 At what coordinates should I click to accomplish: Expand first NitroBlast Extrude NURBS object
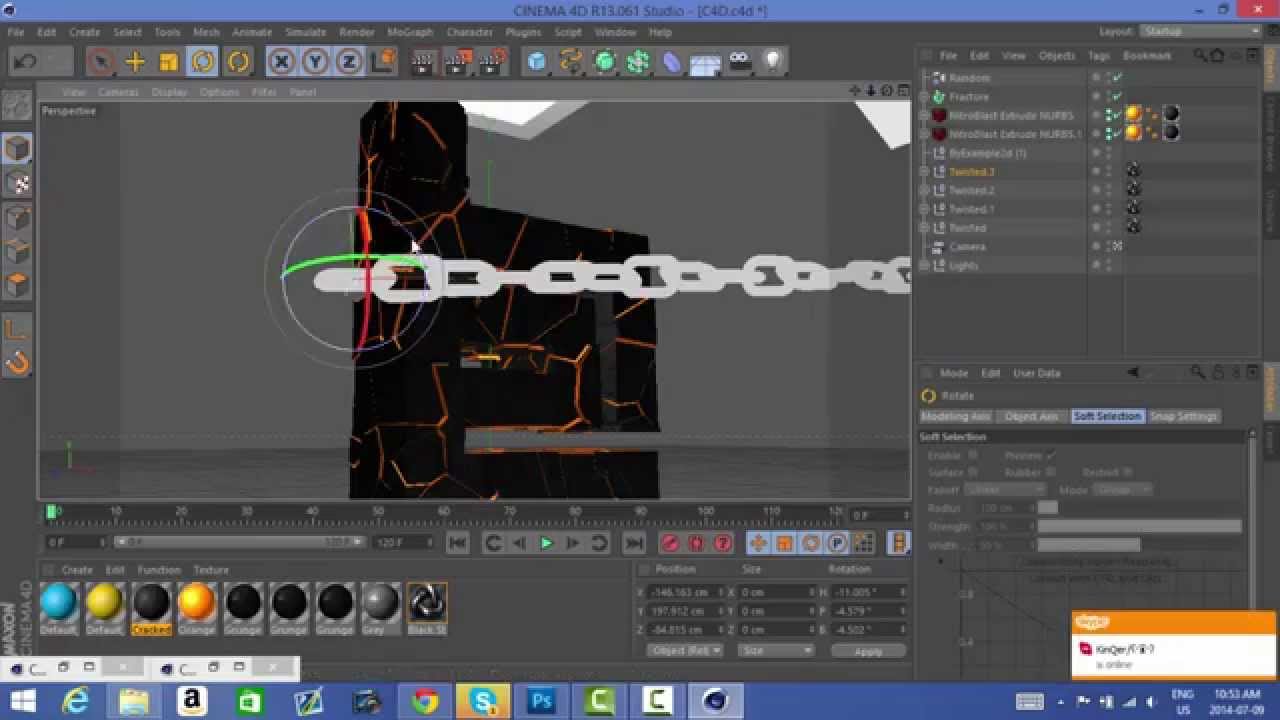[924, 116]
